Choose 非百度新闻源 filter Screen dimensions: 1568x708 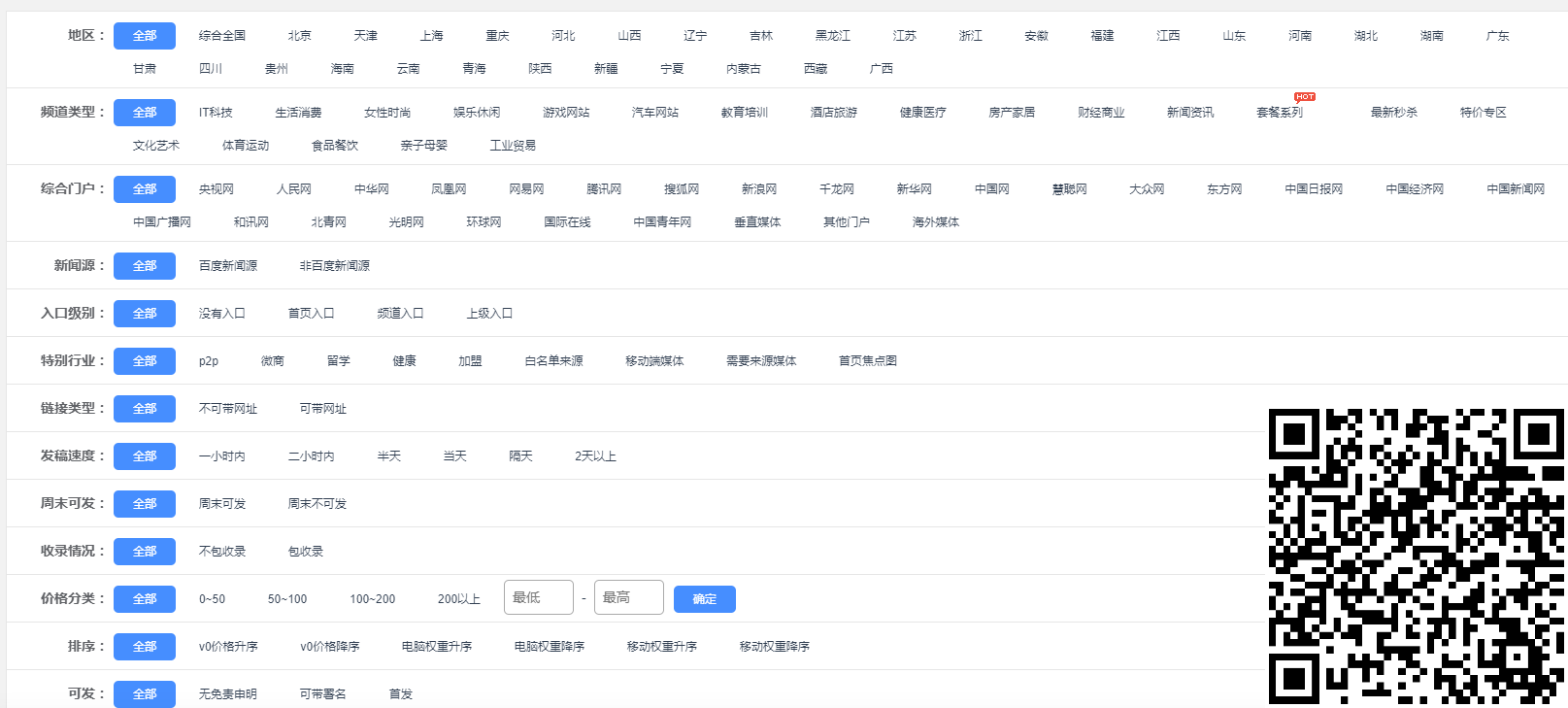(335, 266)
